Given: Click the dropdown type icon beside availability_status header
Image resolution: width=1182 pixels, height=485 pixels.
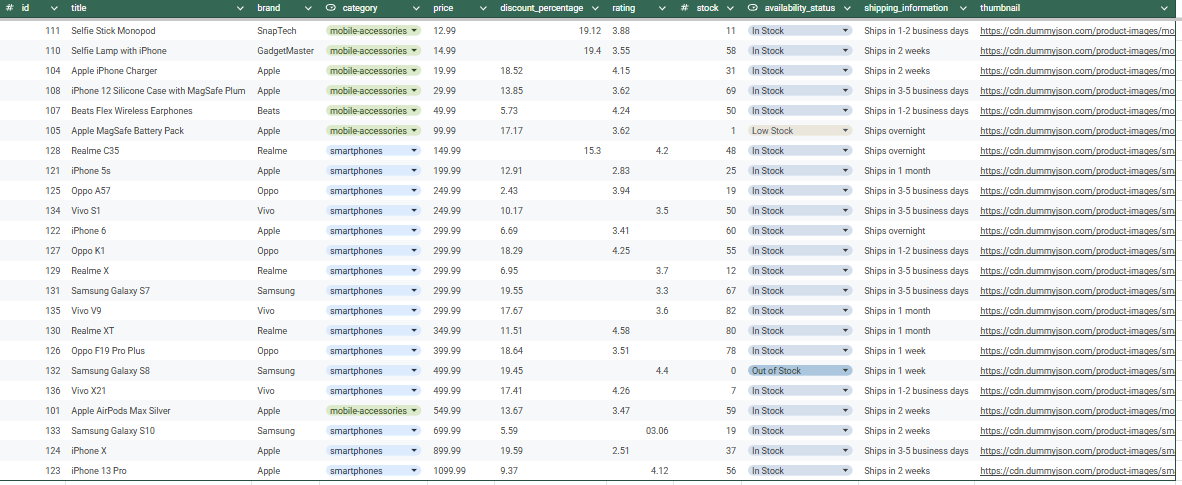Looking at the screenshot, I should click(x=753, y=8).
